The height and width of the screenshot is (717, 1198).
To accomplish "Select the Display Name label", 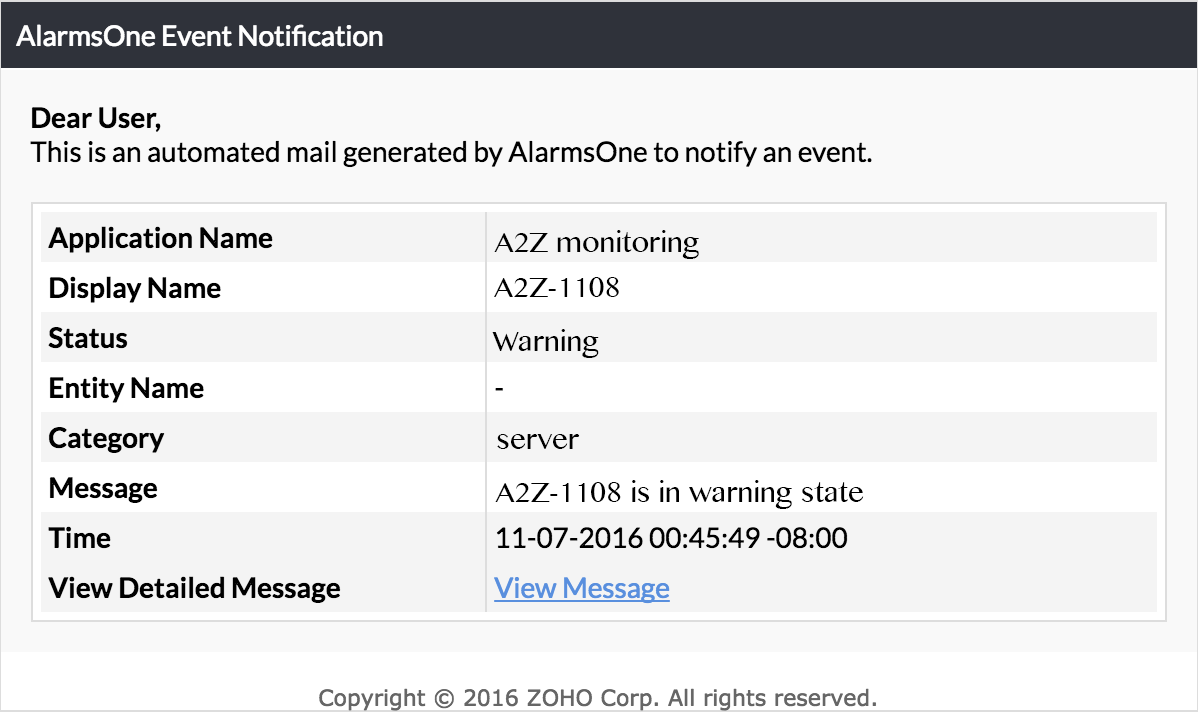I will (134, 288).
